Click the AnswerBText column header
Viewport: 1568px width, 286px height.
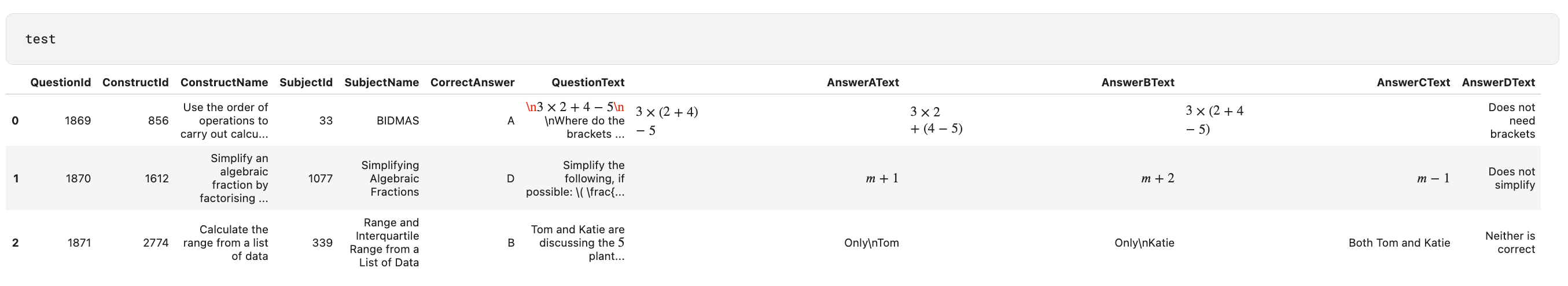[1137, 82]
